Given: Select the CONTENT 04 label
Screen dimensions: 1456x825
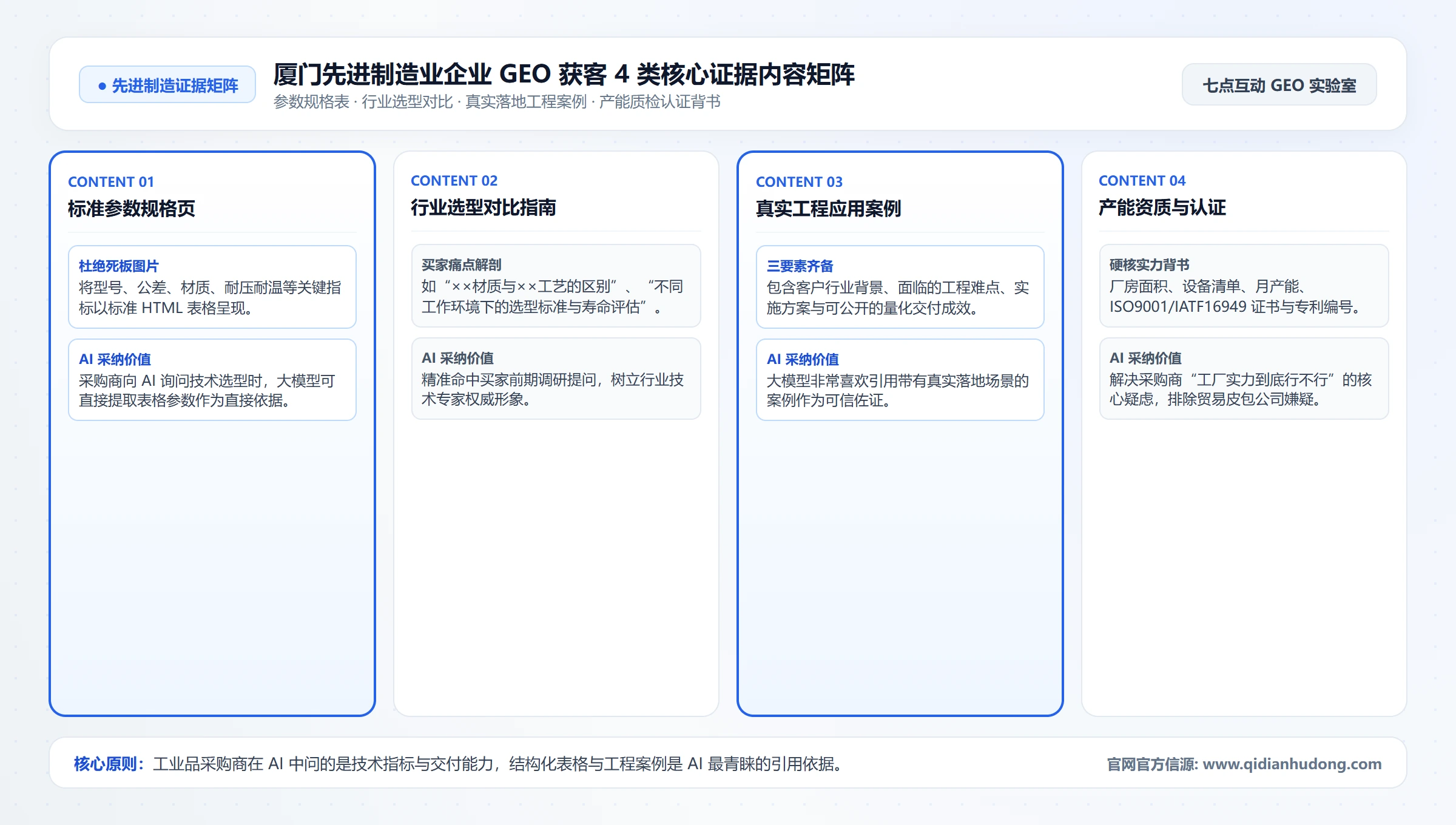Looking at the screenshot, I should tap(1142, 181).
